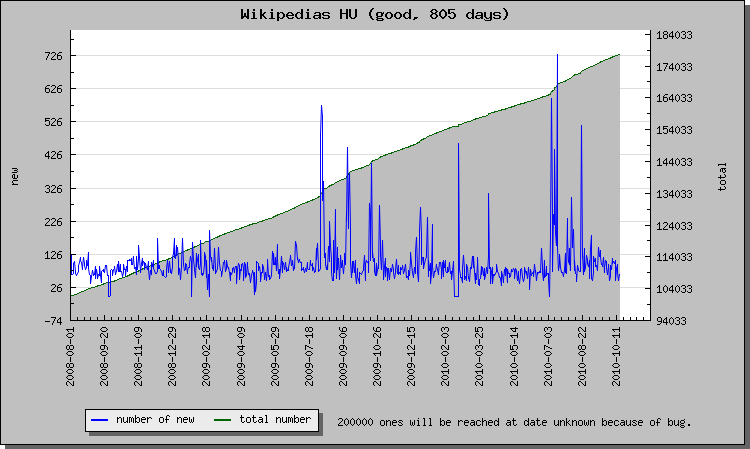
Task: Click the x-axis date '2009-10-26'
Action: (377, 357)
